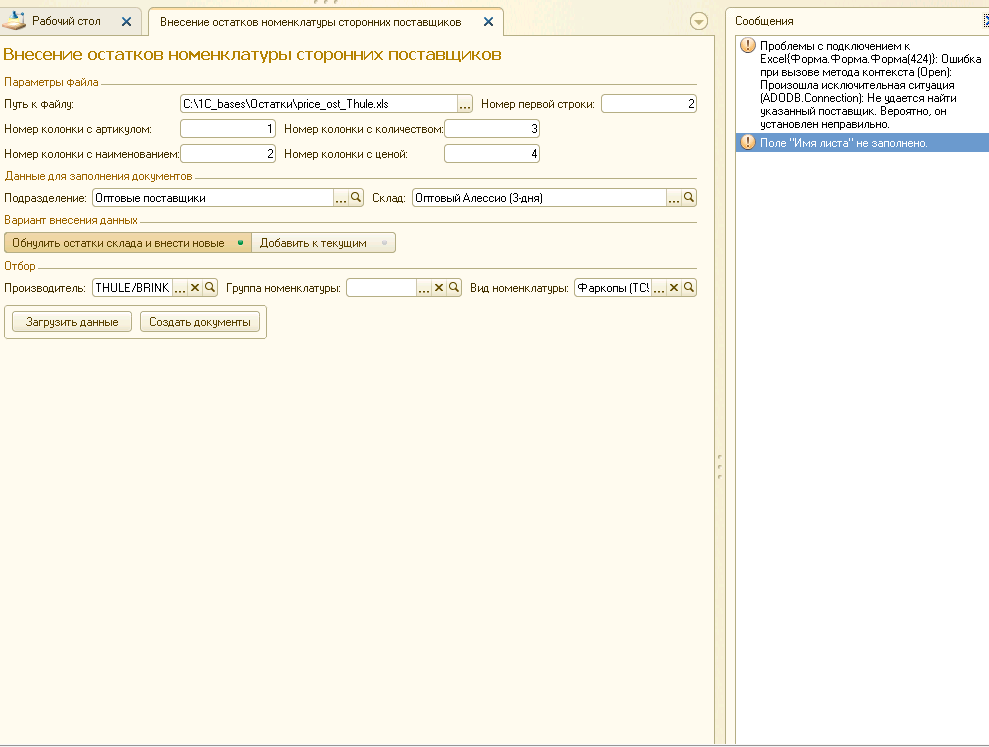The image size is (989, 747).
Task: Open Группа номенклатуры selection list
Action: tap(424, 288)
